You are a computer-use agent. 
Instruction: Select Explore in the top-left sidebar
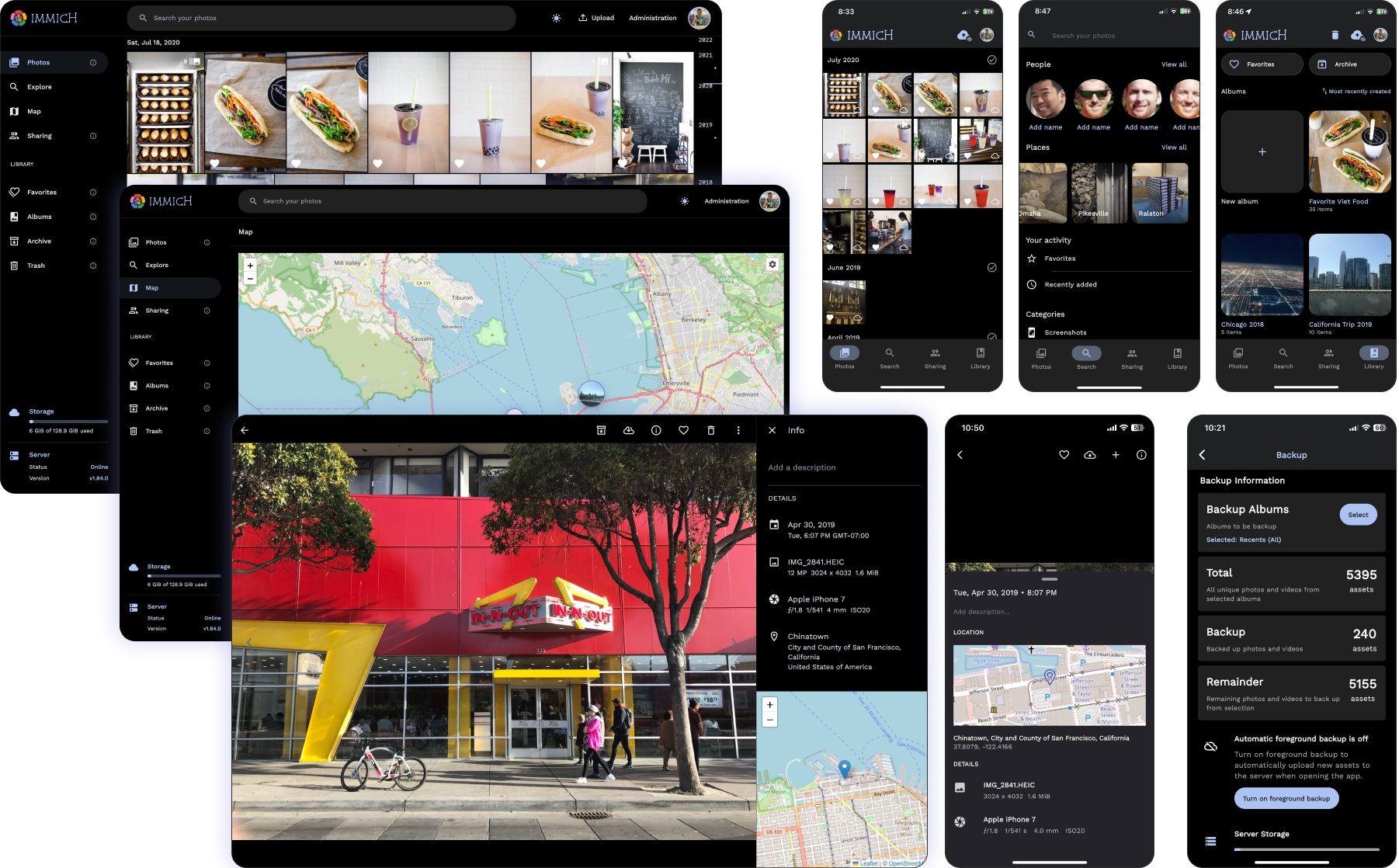coord(40,87)
